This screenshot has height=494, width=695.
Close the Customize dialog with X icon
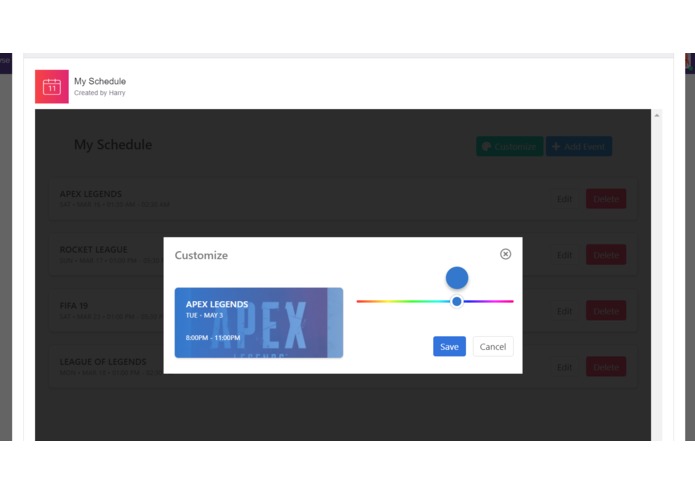coord(505,254)
